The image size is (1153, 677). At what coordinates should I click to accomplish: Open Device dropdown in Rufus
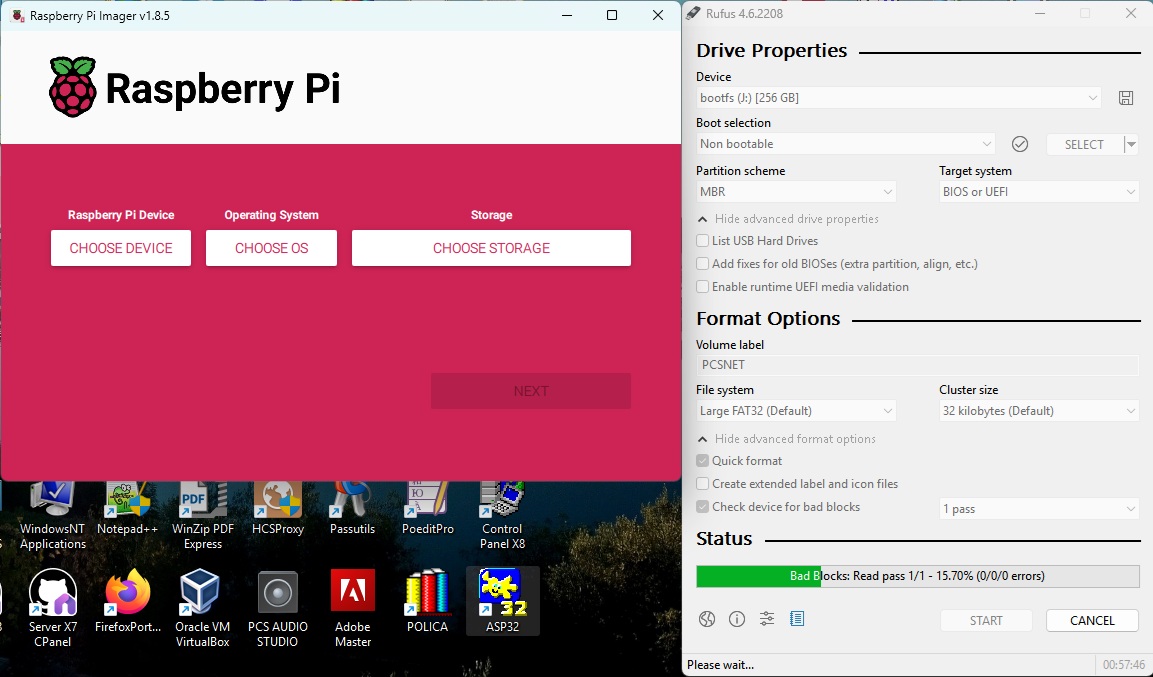point(899,98)
